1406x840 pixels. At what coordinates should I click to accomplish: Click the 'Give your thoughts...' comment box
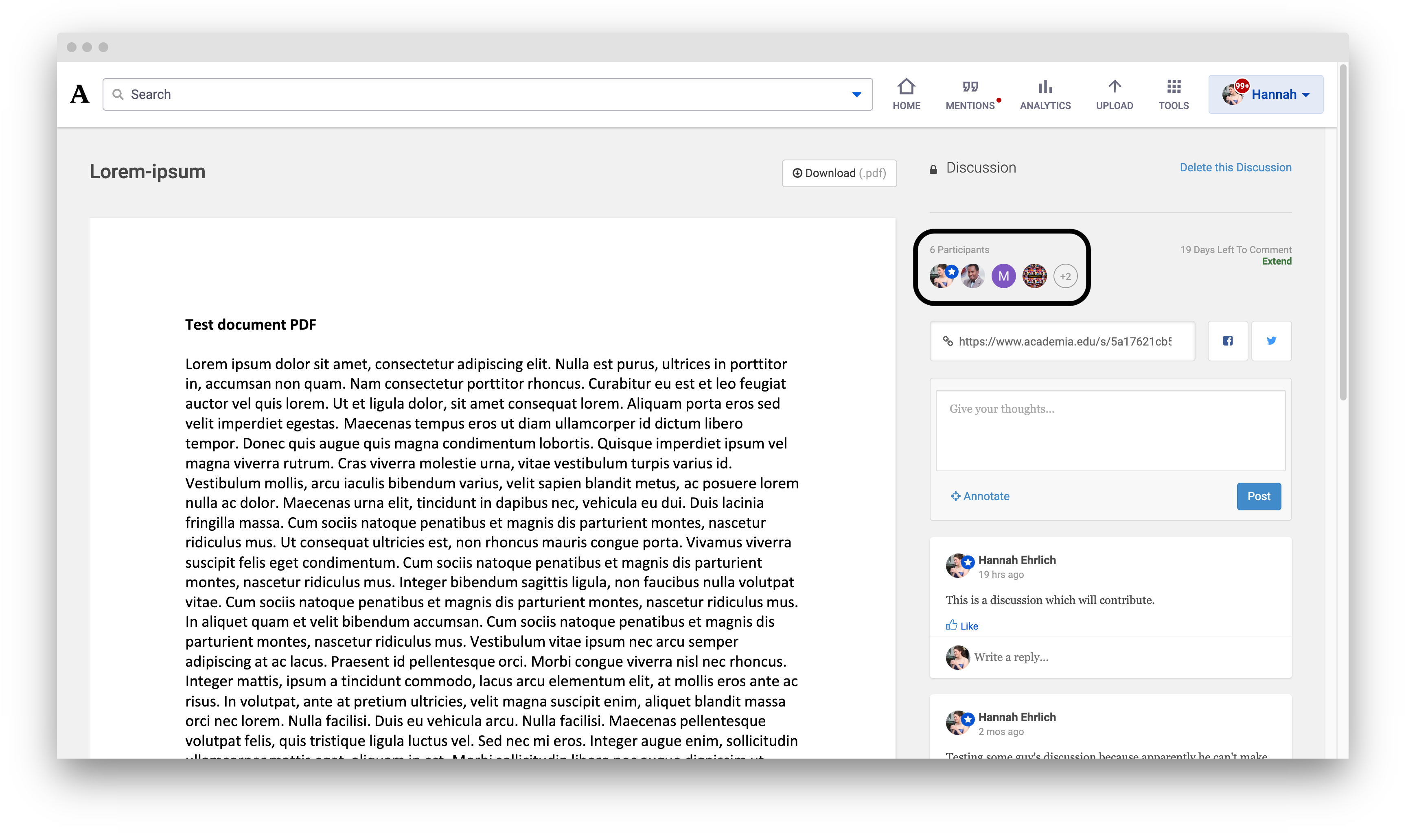1110,430
